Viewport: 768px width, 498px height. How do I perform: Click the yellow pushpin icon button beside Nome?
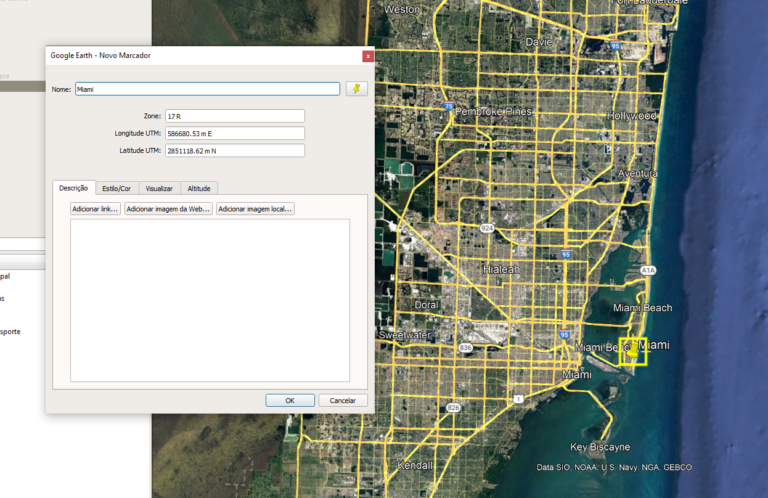point(356,89)
